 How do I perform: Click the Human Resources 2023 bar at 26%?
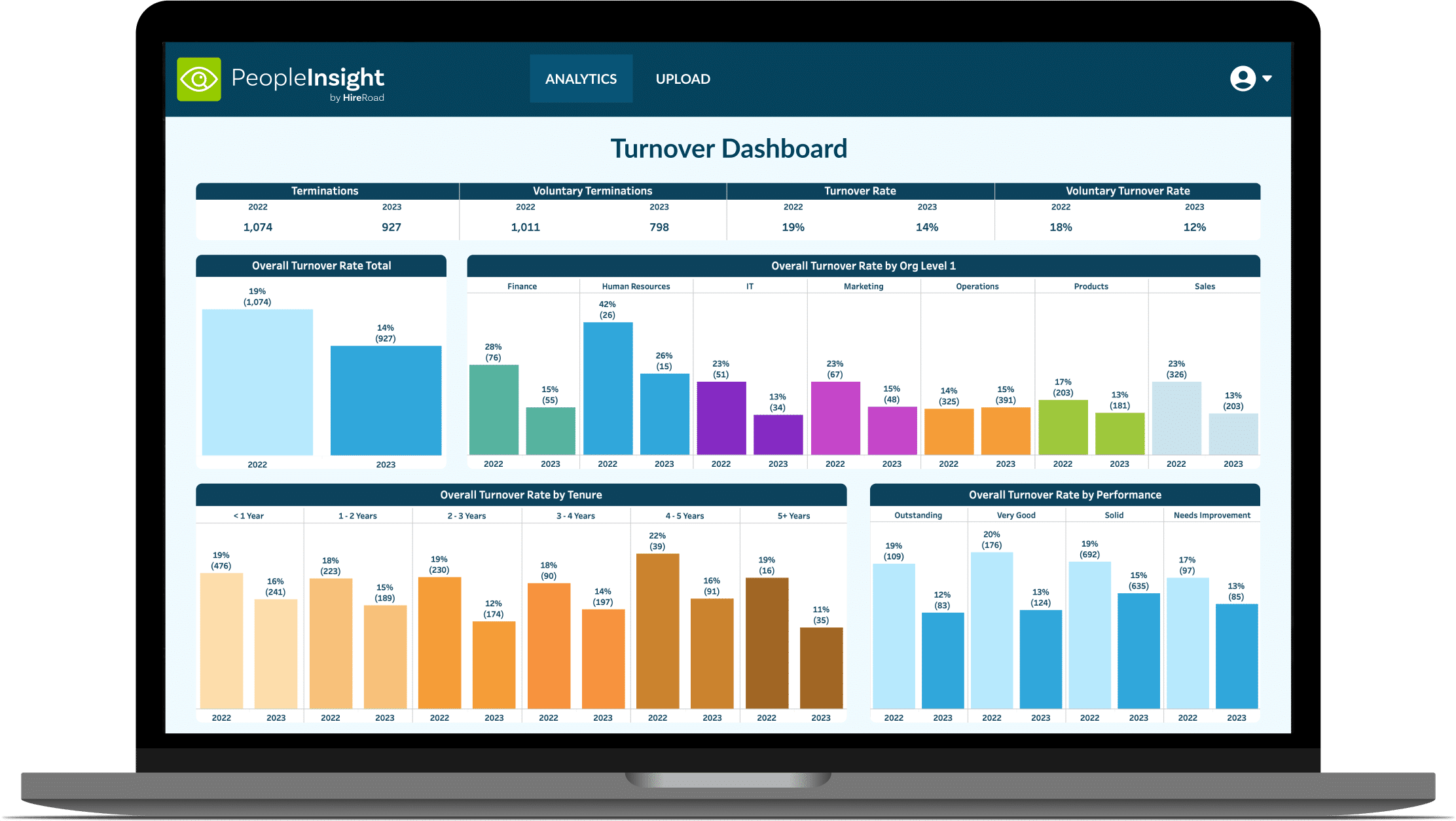(664, 414)
